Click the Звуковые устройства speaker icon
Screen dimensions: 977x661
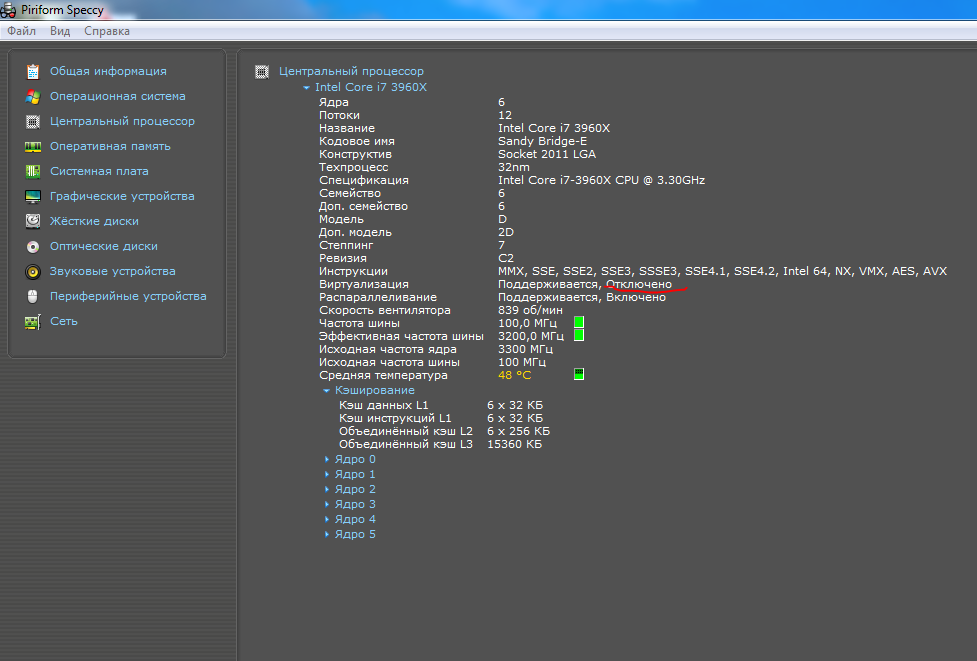(x=33, y=272)
